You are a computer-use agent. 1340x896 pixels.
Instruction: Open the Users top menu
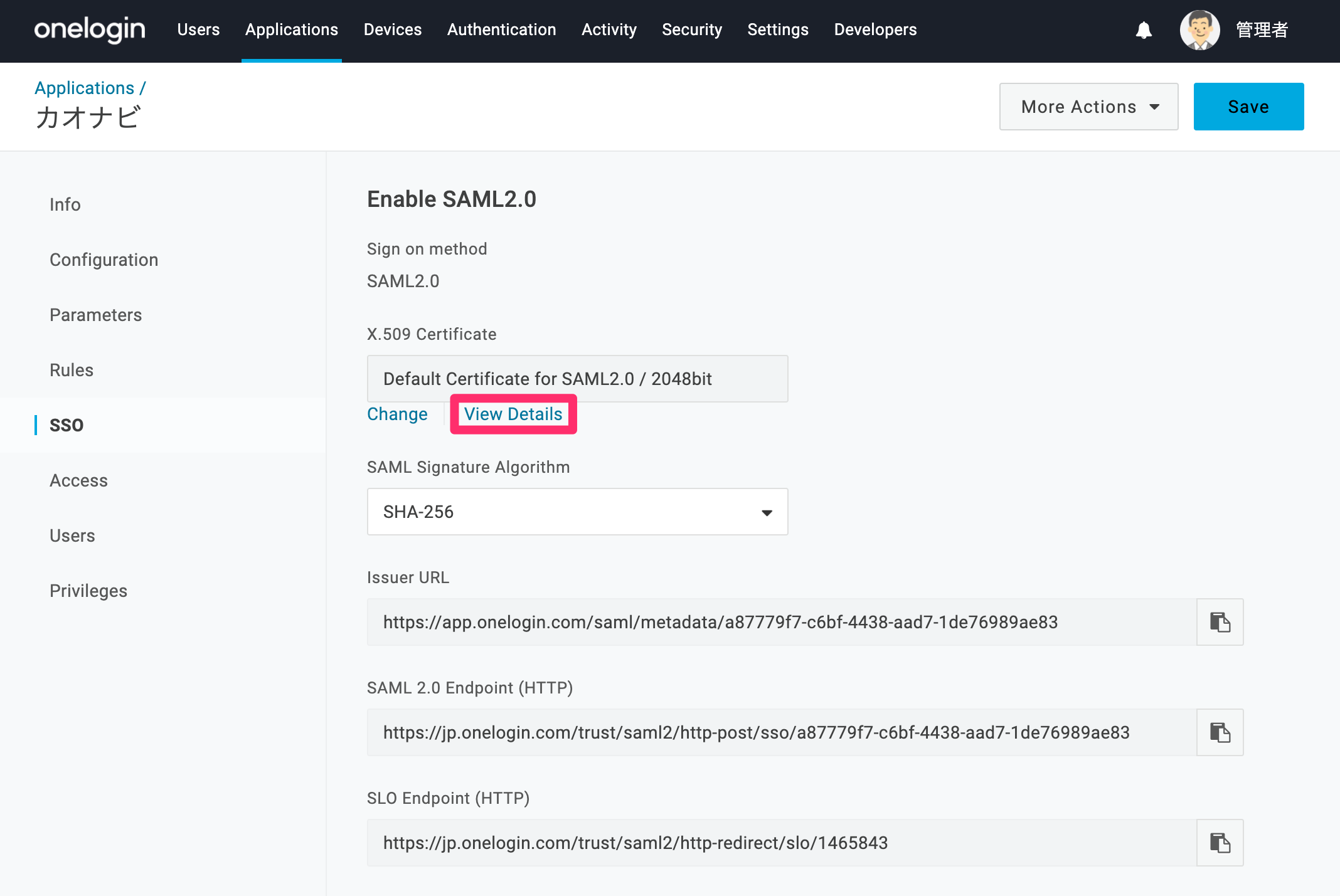coord(198,29)
